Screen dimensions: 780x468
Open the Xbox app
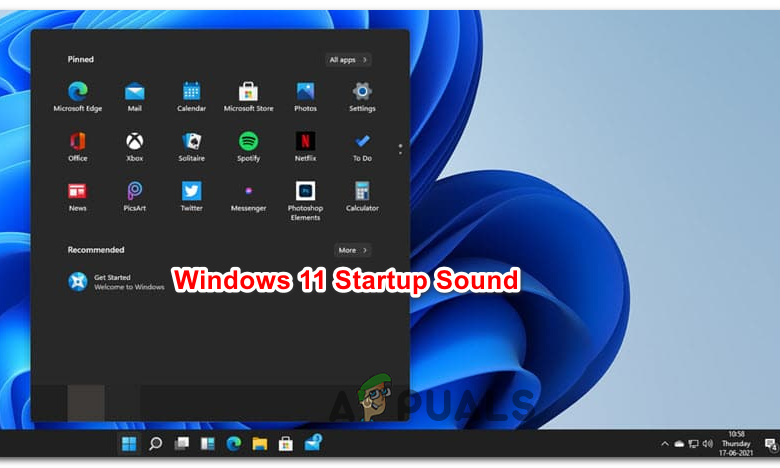tap(134, 147)
